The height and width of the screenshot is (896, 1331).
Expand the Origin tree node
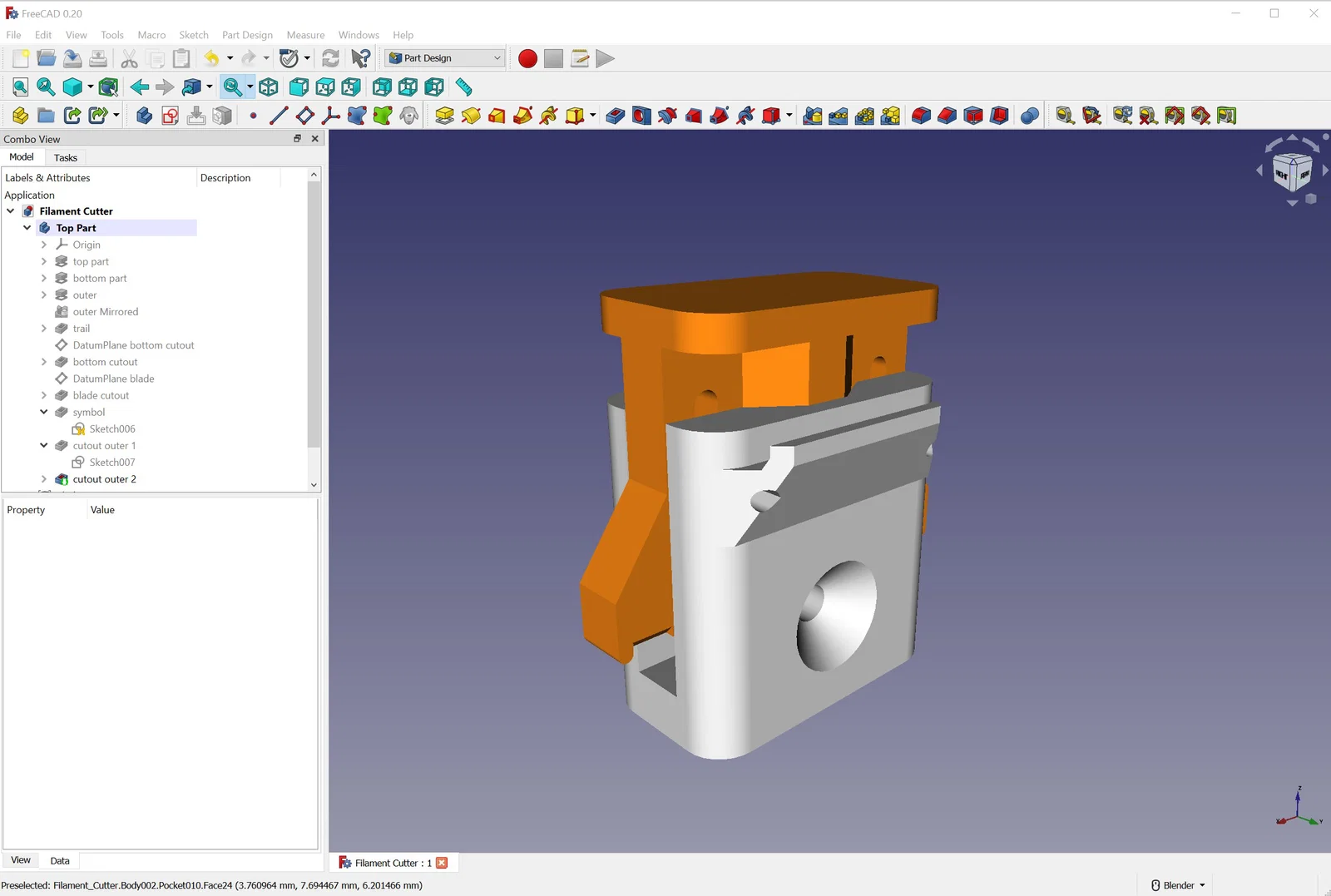[x=44, y=245]
